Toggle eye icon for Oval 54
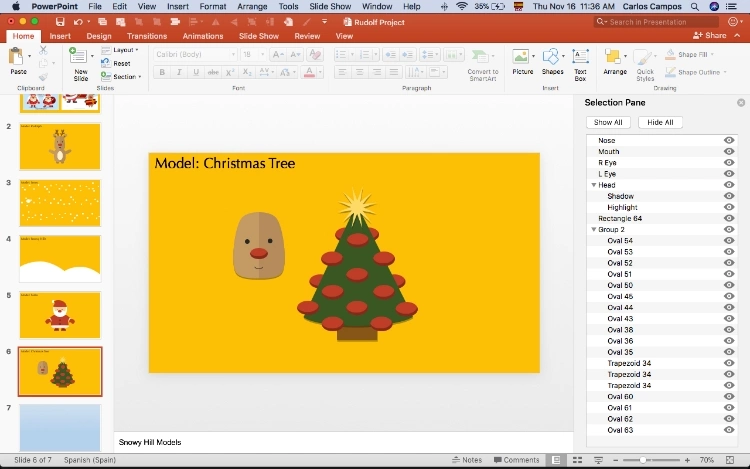Image resolution: width=750 pixels, height=469 pixels. tap(729, 241)
